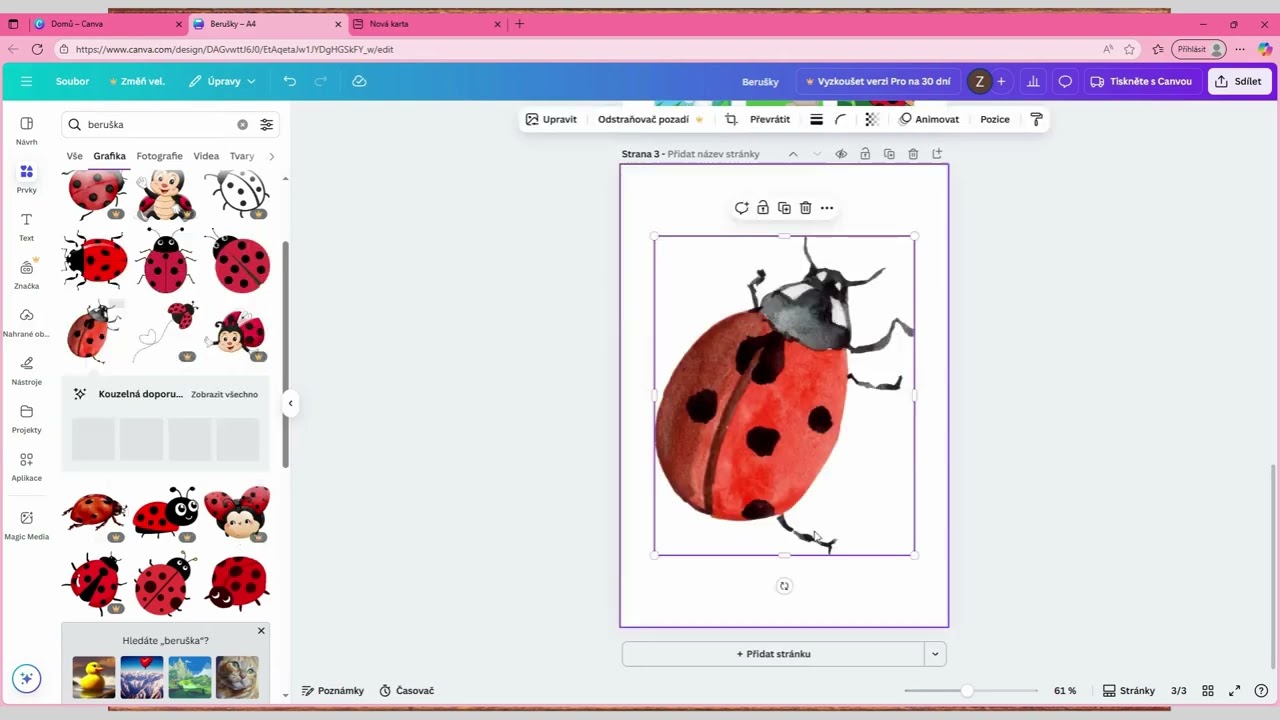Click Zobrazit všechno link
Viewport: 1280px width, 720px height.
pos(225,394)
